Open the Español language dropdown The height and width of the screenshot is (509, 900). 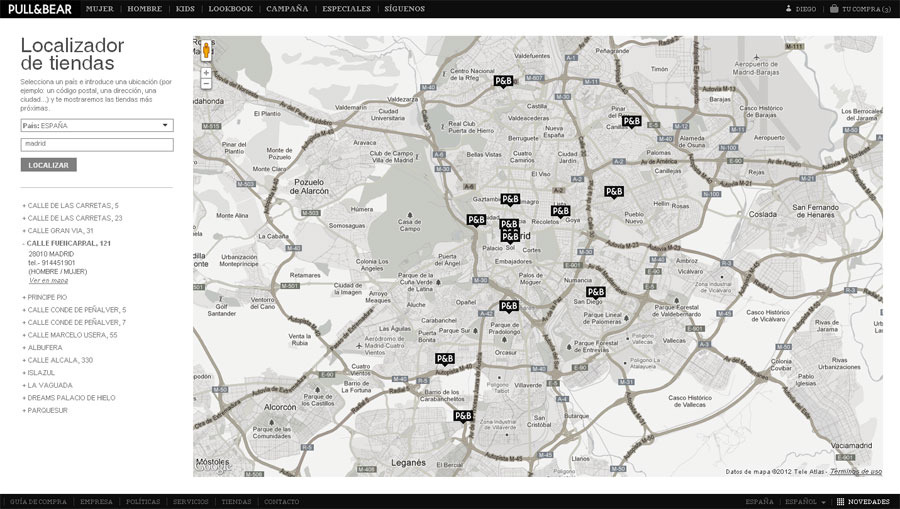pos(805,501)
